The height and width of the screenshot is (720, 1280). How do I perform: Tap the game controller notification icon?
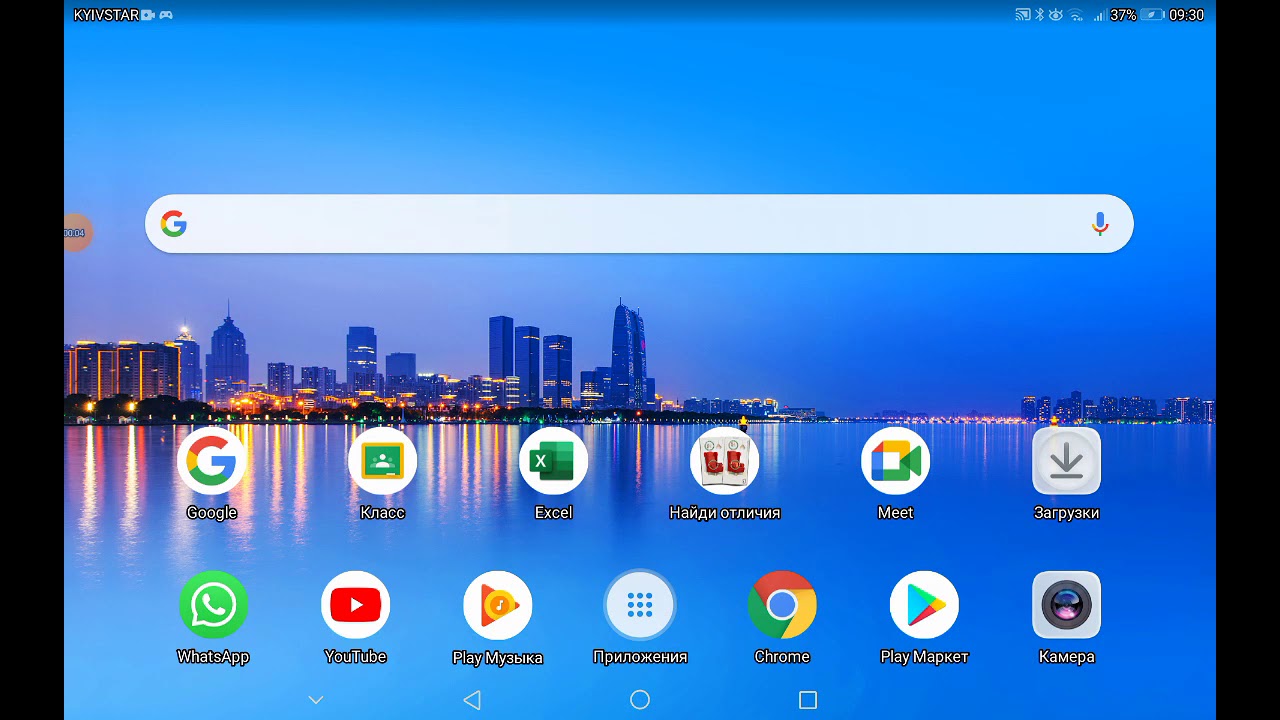tap(166, 15)
